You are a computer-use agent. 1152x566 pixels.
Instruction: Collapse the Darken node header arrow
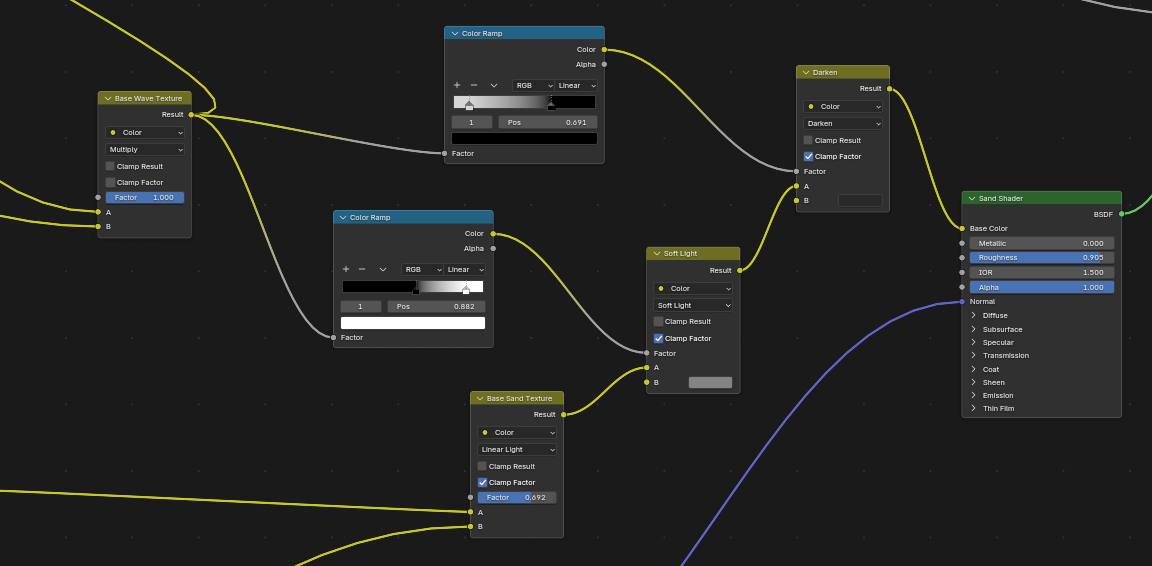pos(806,73)
